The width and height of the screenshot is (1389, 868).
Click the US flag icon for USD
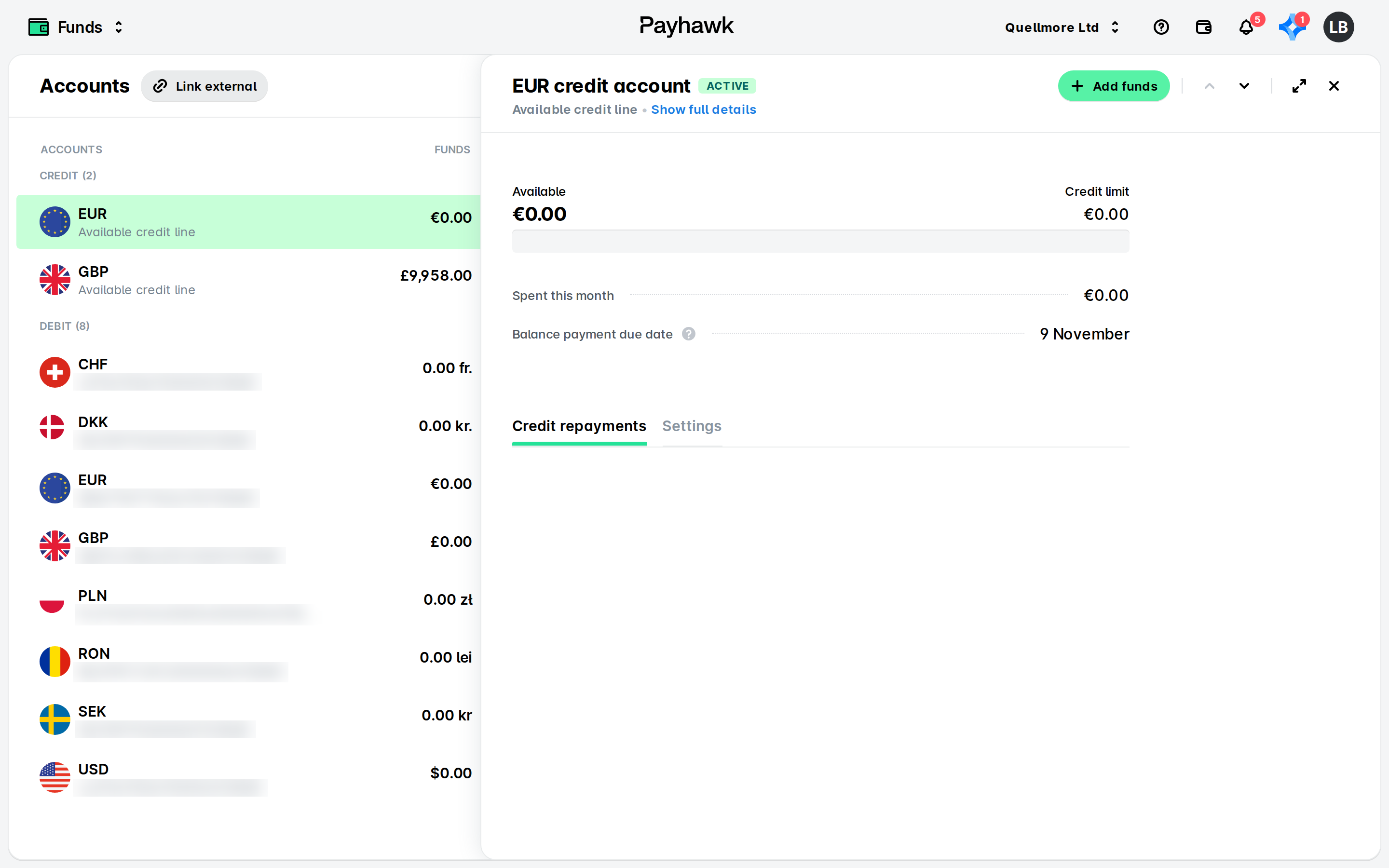click(x=54, y=778)
